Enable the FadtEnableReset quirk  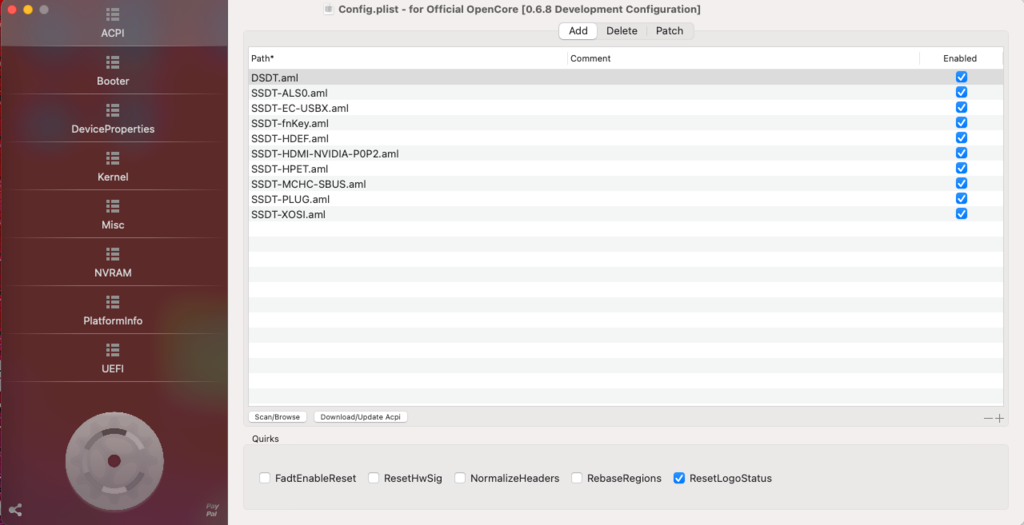[265, 478]
